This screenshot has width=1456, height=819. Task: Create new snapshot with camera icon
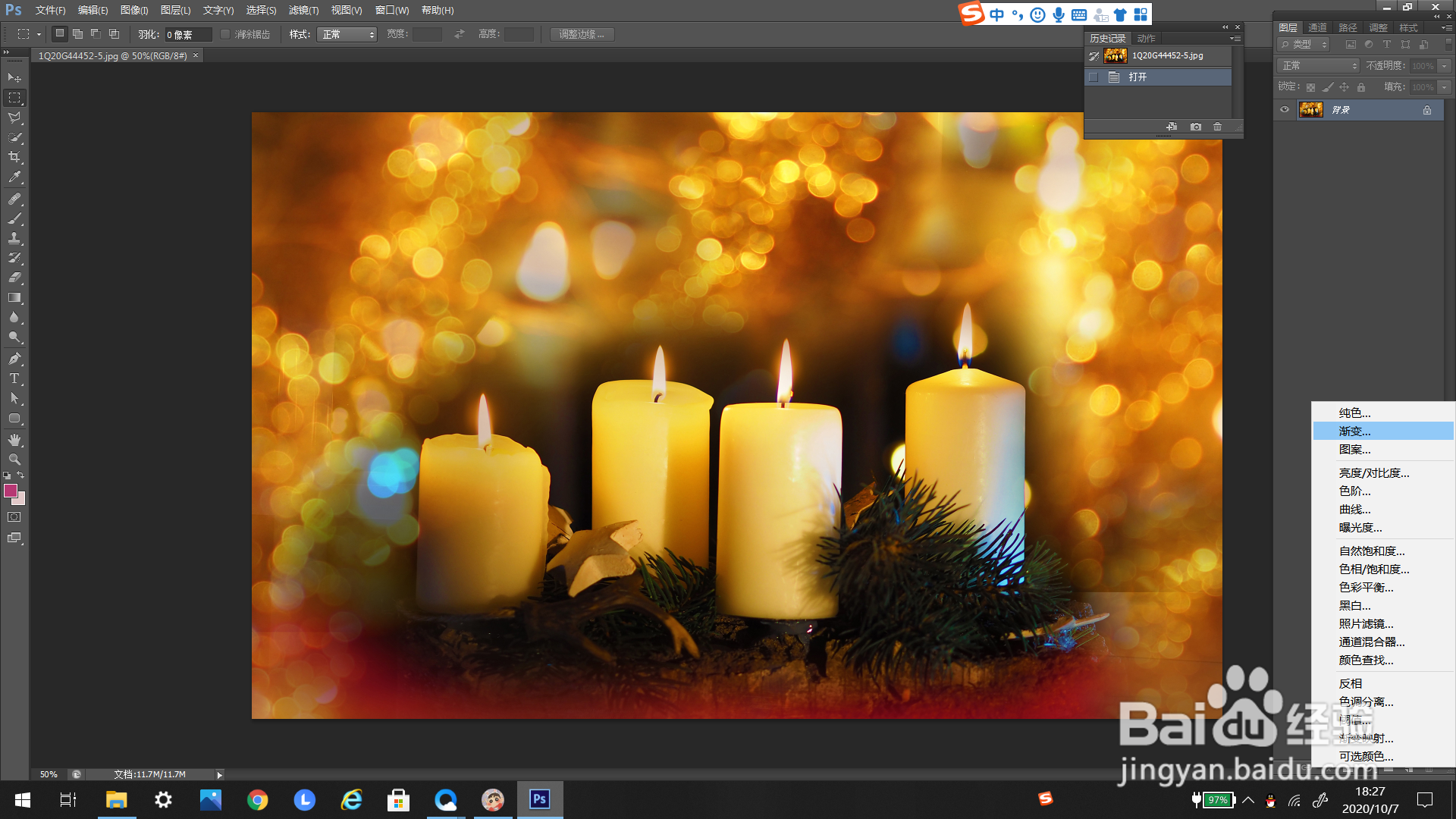1196,127
